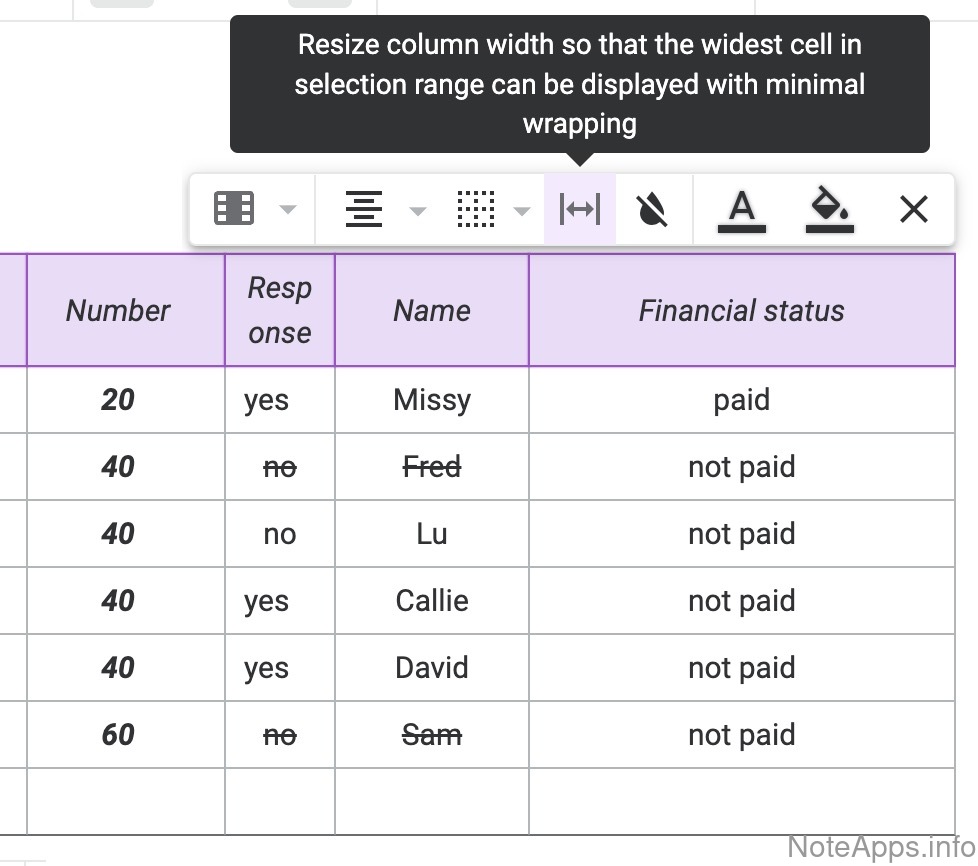Click the center align icon
This screenshot has height=866, width=978.
[363, 209]
